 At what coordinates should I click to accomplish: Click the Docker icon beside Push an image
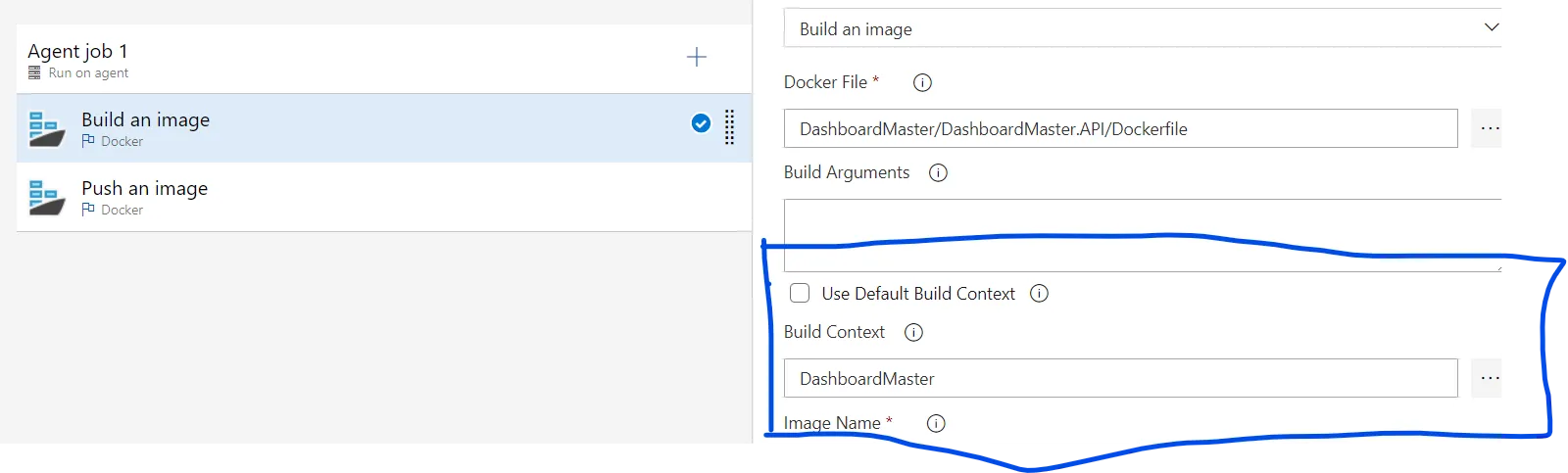[x=46, y=197]
